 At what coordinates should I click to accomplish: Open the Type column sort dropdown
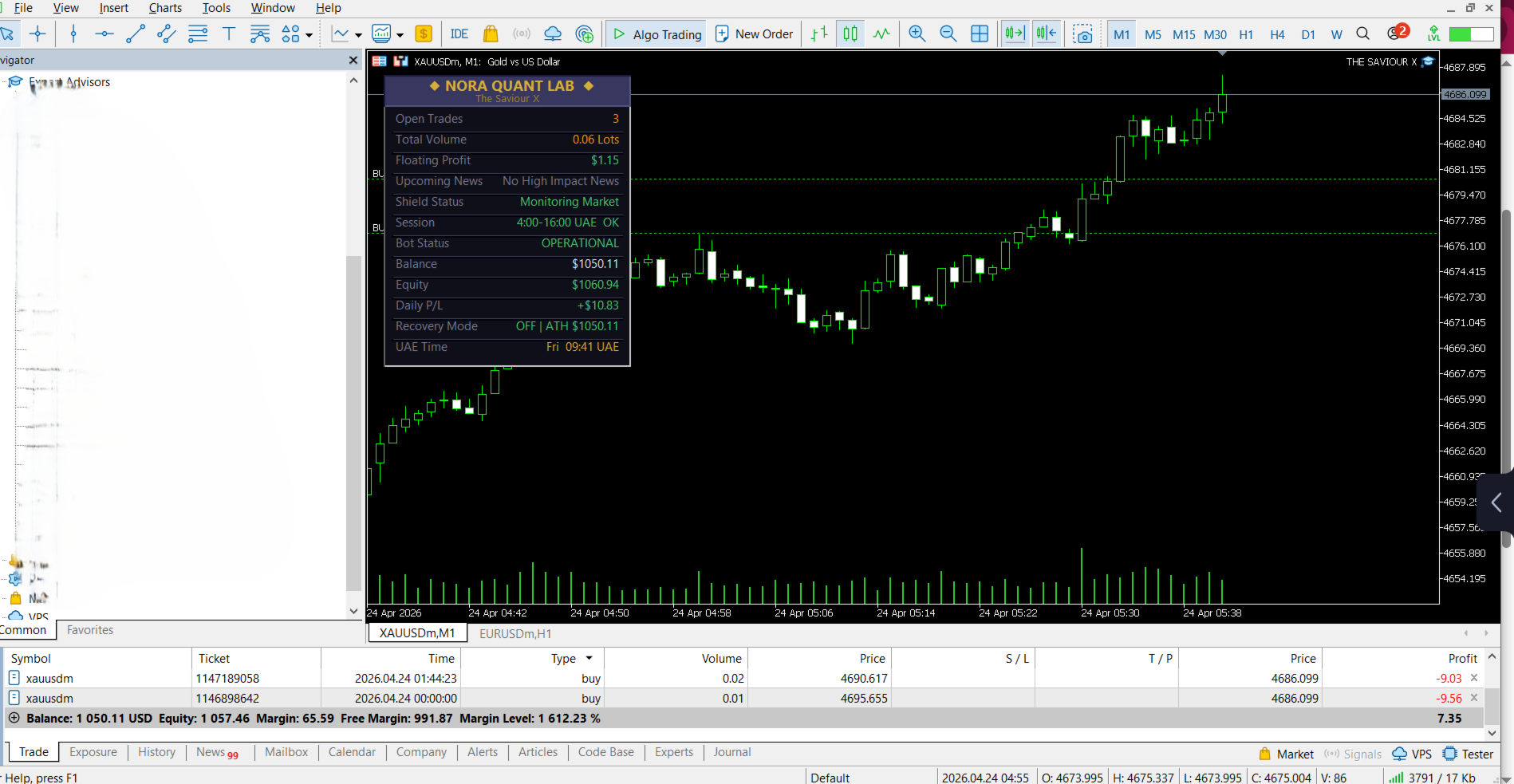pos(589,658)
